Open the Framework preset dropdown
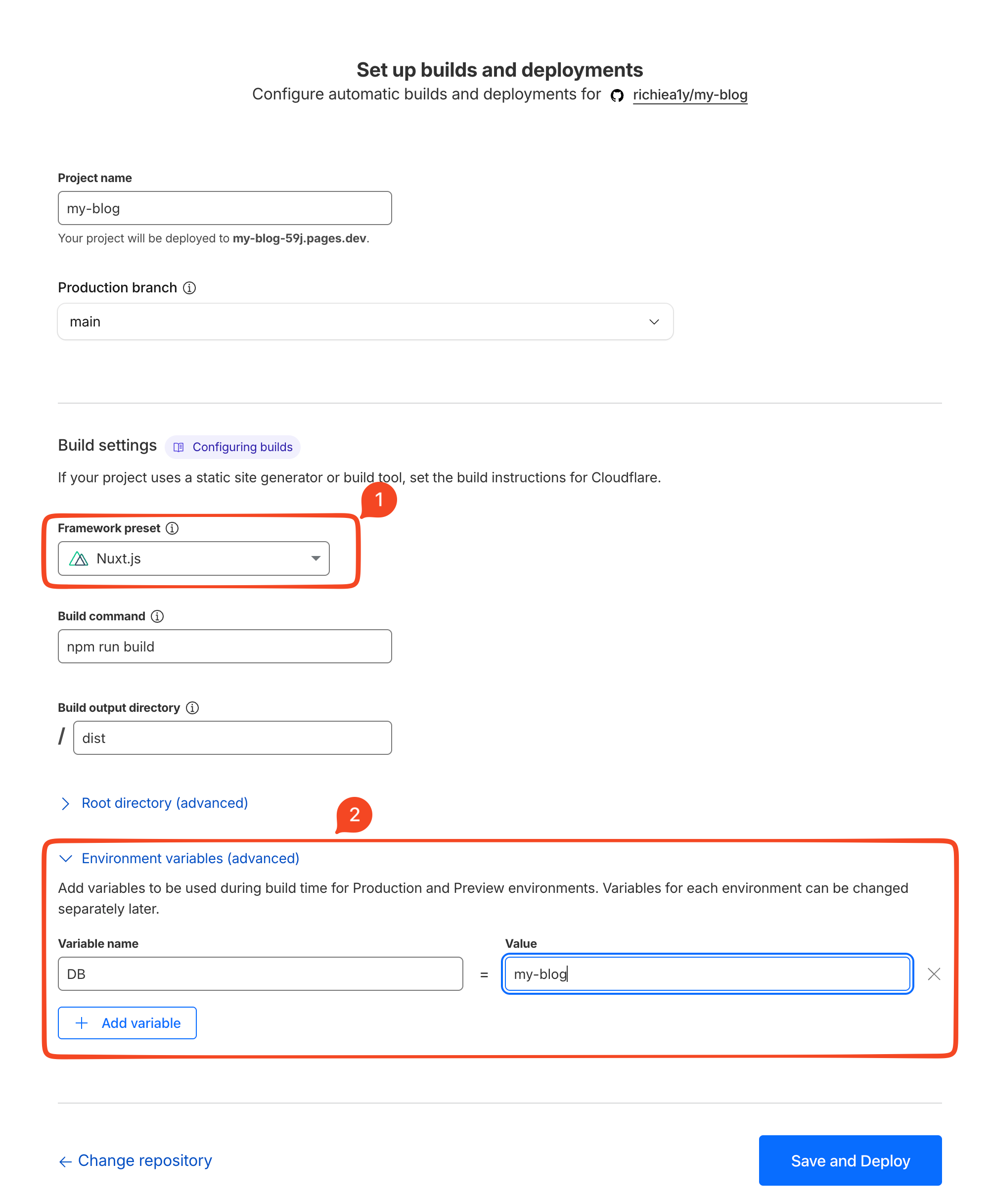Screen dimensions: 990x1204 [x=194, y=559]
